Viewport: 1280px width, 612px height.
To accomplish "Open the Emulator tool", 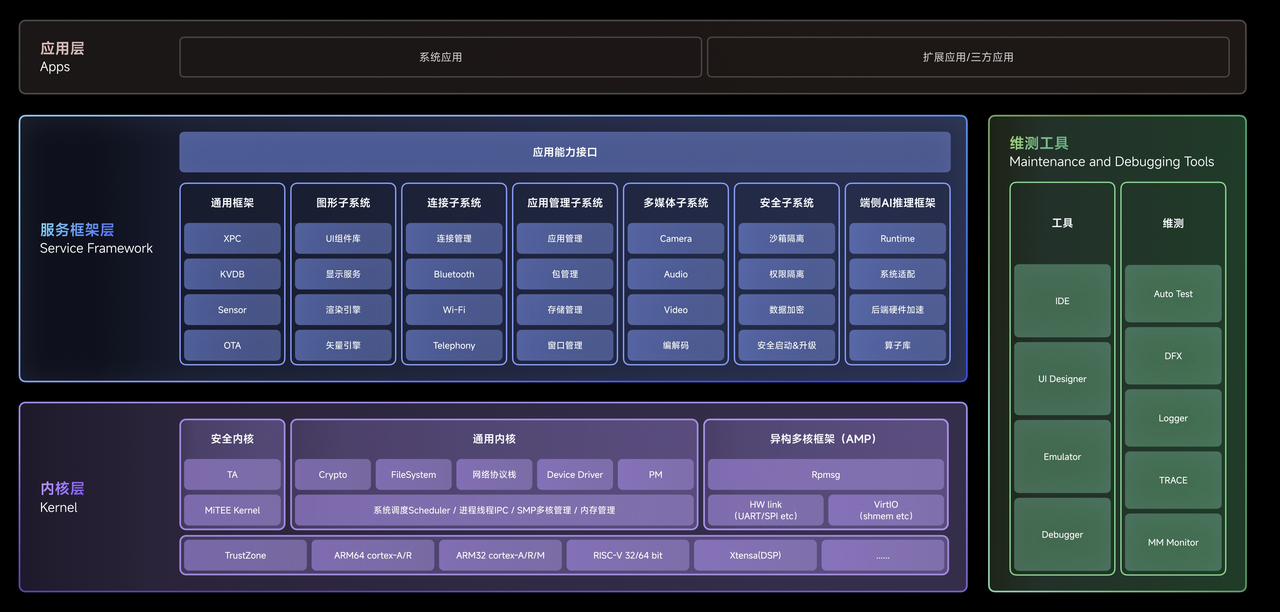I will tap(1061, 456).
